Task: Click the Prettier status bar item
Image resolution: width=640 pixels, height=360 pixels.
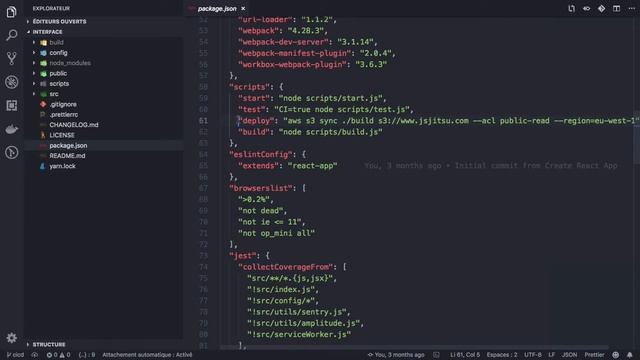Action: (x=594, y=355)
